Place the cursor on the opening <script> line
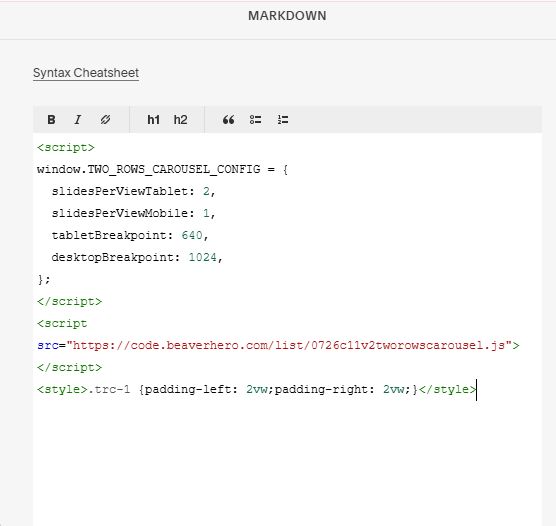Screen dimensions: 556x526 [66, 148]
